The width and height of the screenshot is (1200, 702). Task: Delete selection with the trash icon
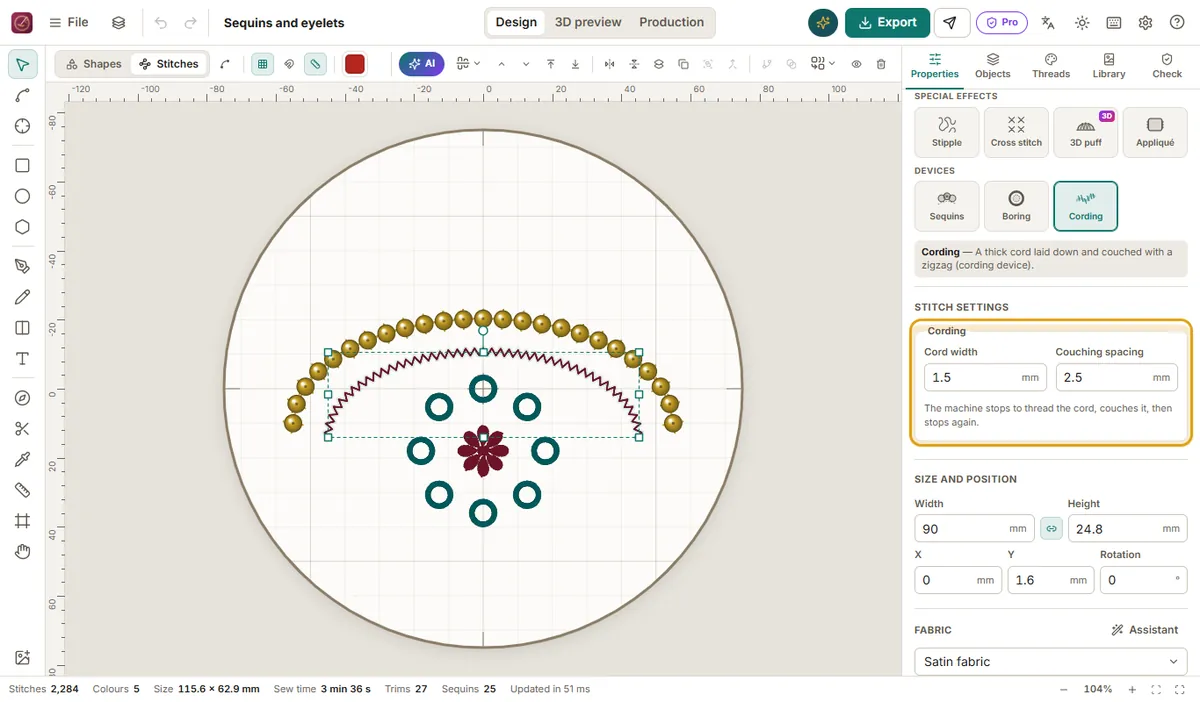tap(881, 64)
